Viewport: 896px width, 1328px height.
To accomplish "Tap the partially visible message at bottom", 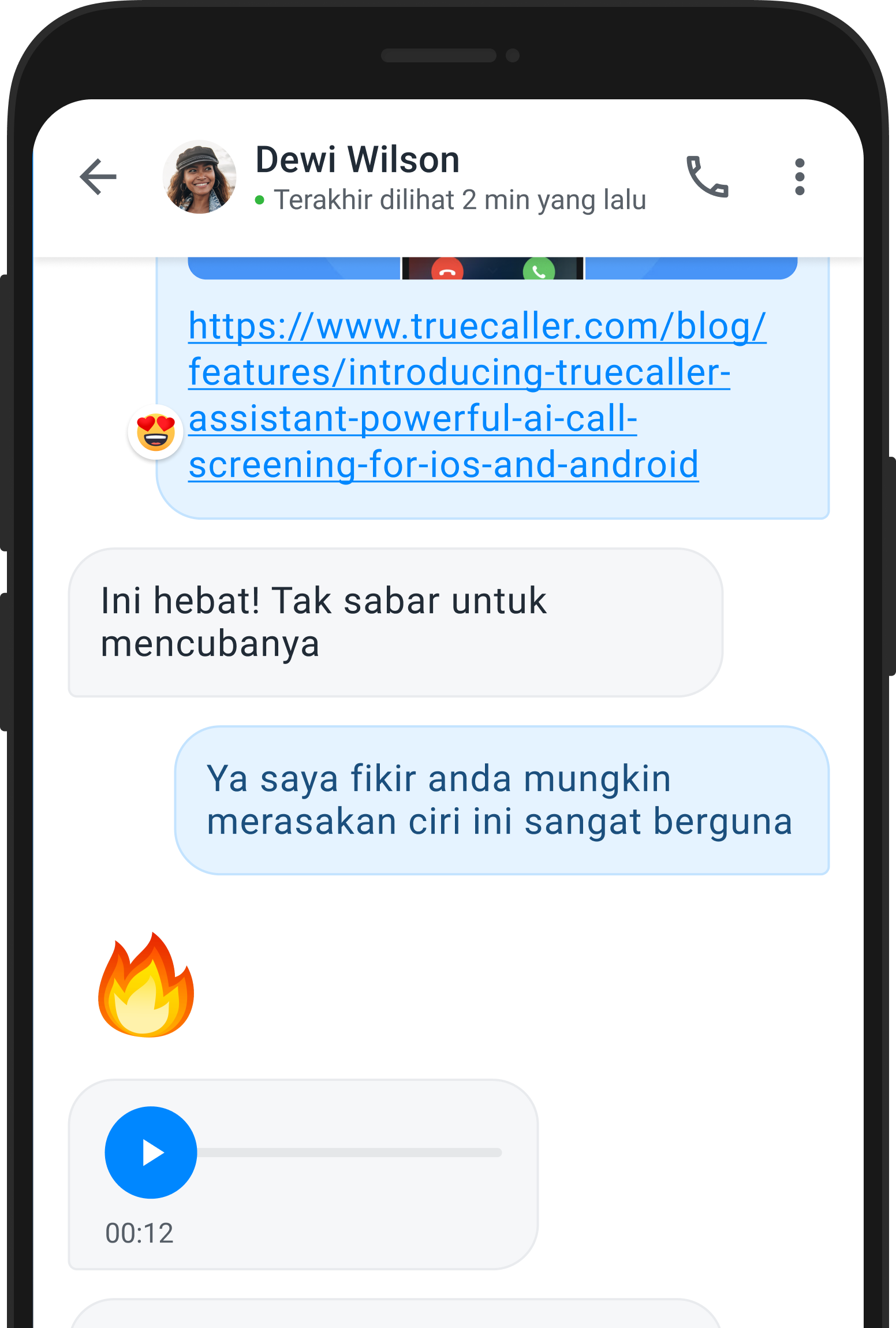I will tap(395, 1314).
